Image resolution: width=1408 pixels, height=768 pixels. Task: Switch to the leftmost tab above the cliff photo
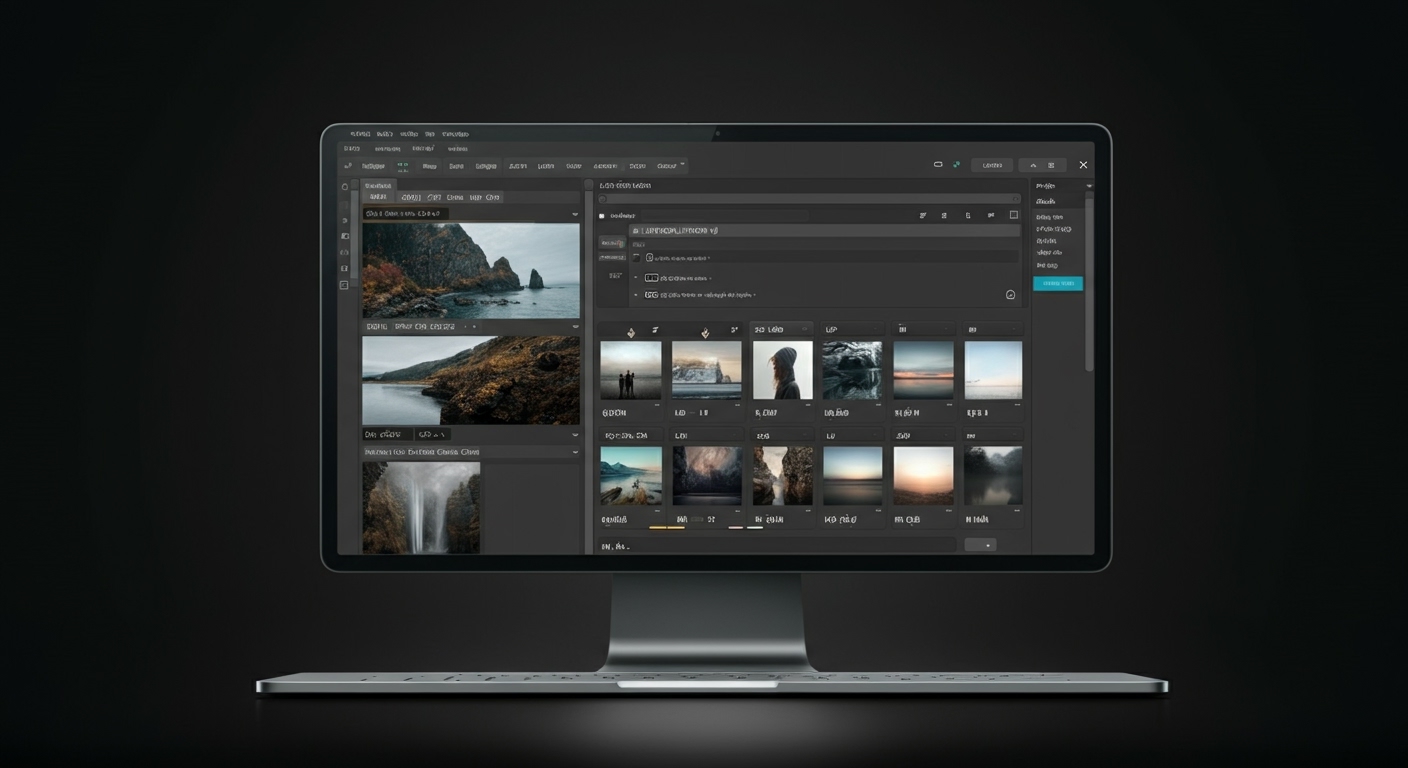pyautogui.click(x=378, y=197)
